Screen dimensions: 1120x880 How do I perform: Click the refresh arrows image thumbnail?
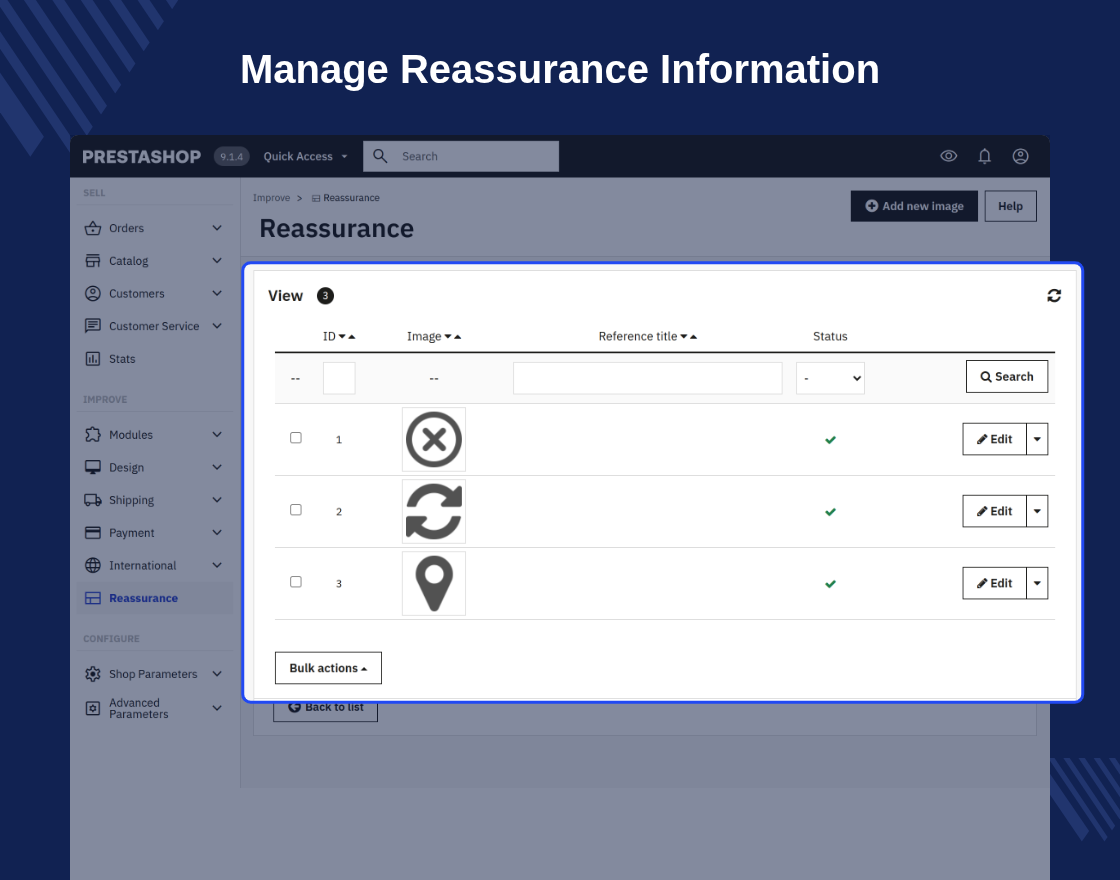click(434, 511)
